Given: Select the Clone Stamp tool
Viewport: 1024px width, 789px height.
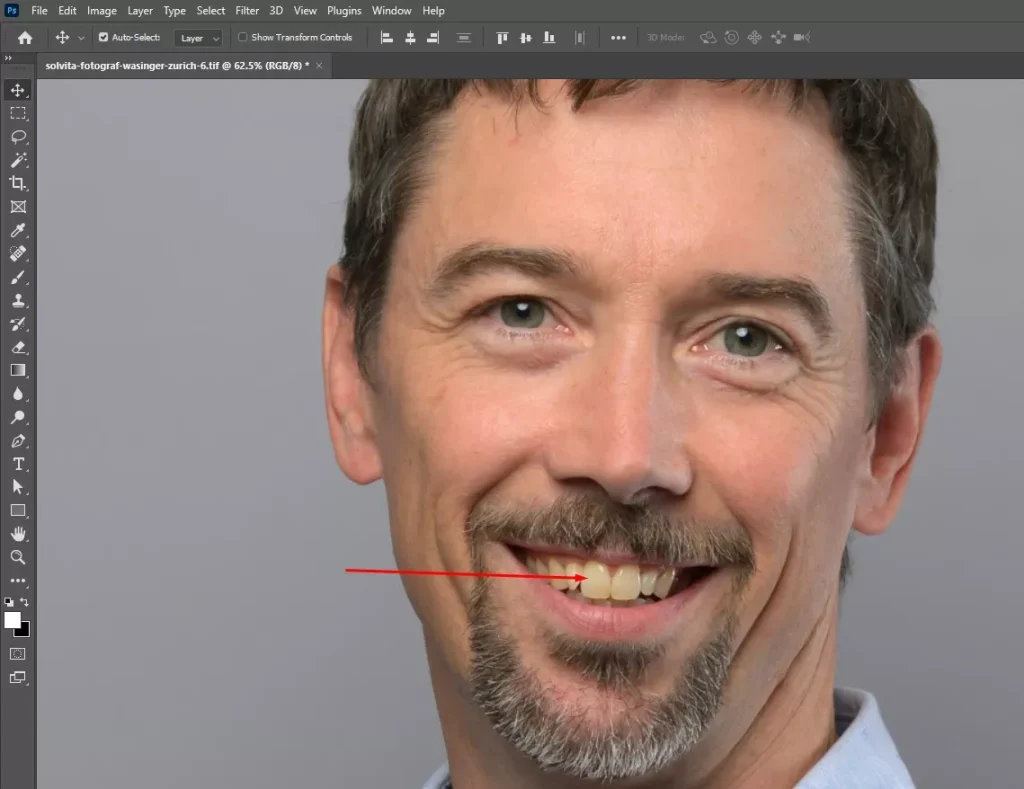Looking at the screenshot, I should pyautogui.click(x=18, y=301).
